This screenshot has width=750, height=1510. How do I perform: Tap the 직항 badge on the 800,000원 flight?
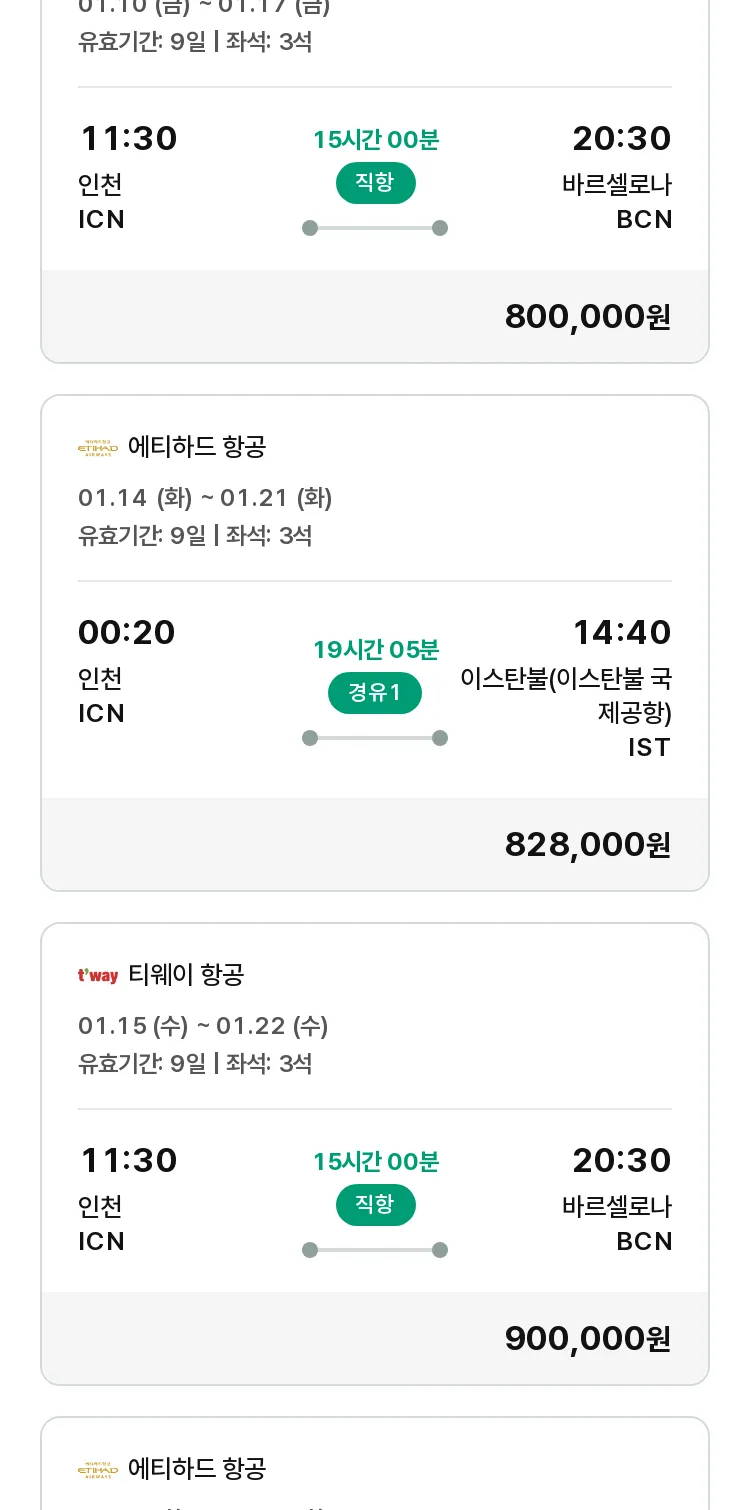[375, 183]
